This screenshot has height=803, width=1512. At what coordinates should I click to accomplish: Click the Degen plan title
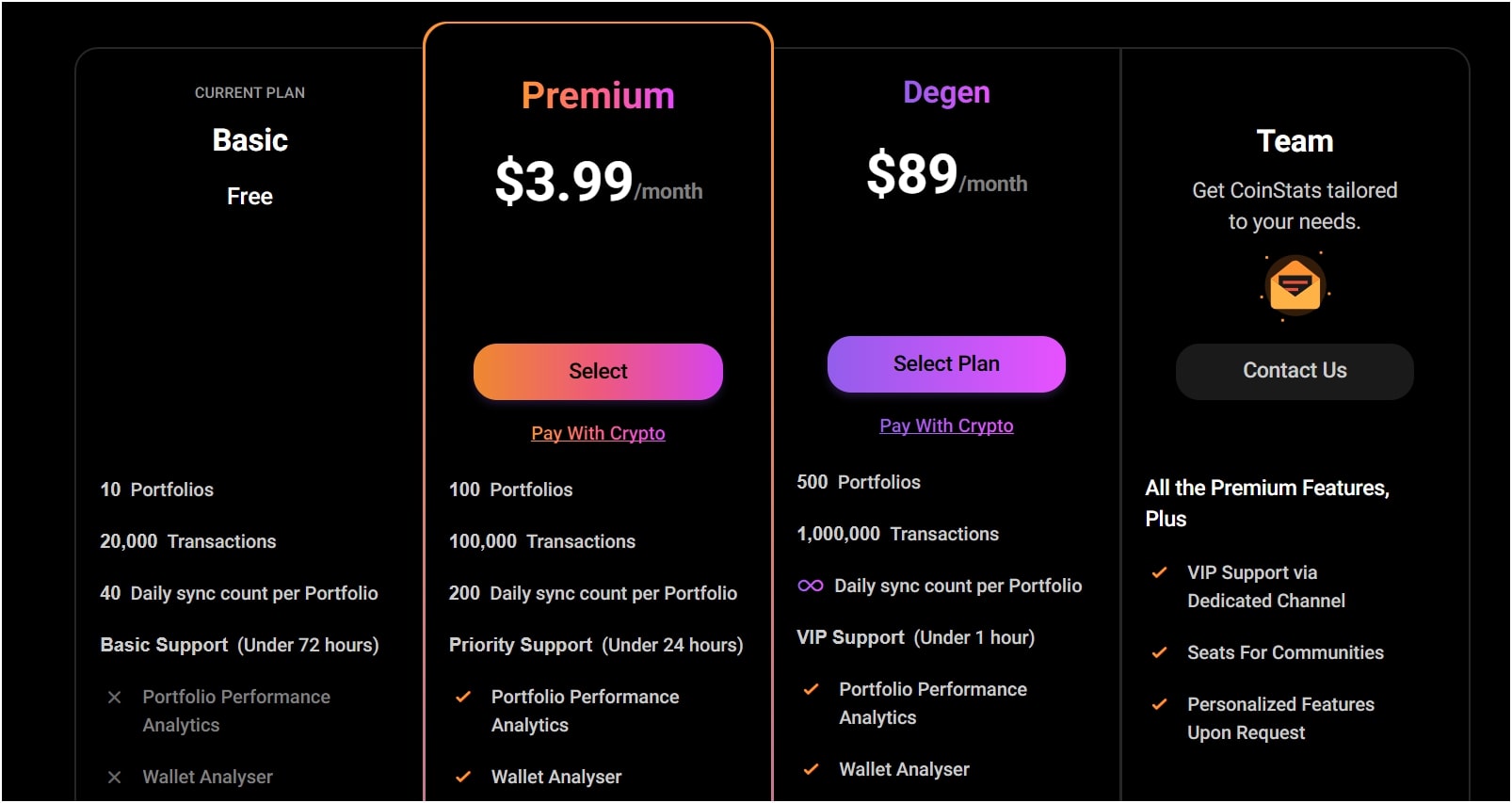pyautogui.click(x=946, y=92)
